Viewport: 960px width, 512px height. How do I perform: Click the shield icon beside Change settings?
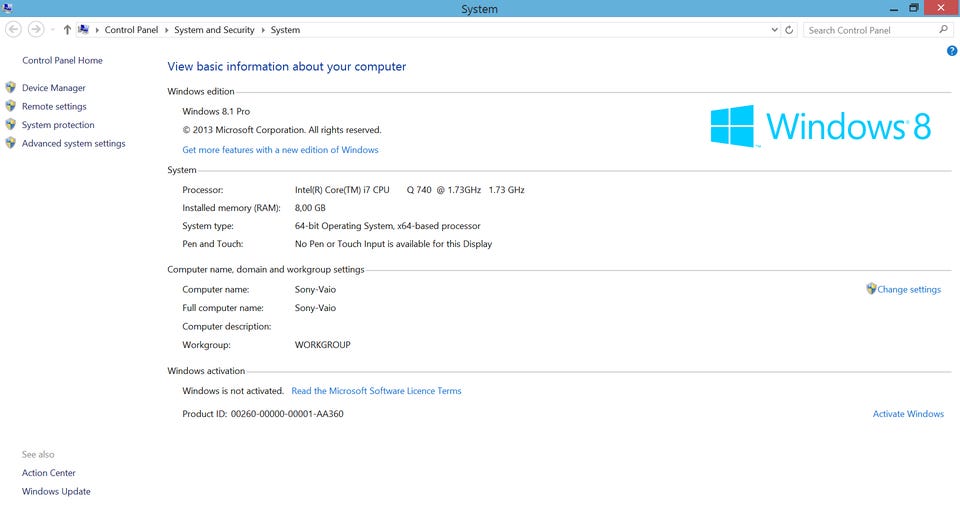coord(871,289)
